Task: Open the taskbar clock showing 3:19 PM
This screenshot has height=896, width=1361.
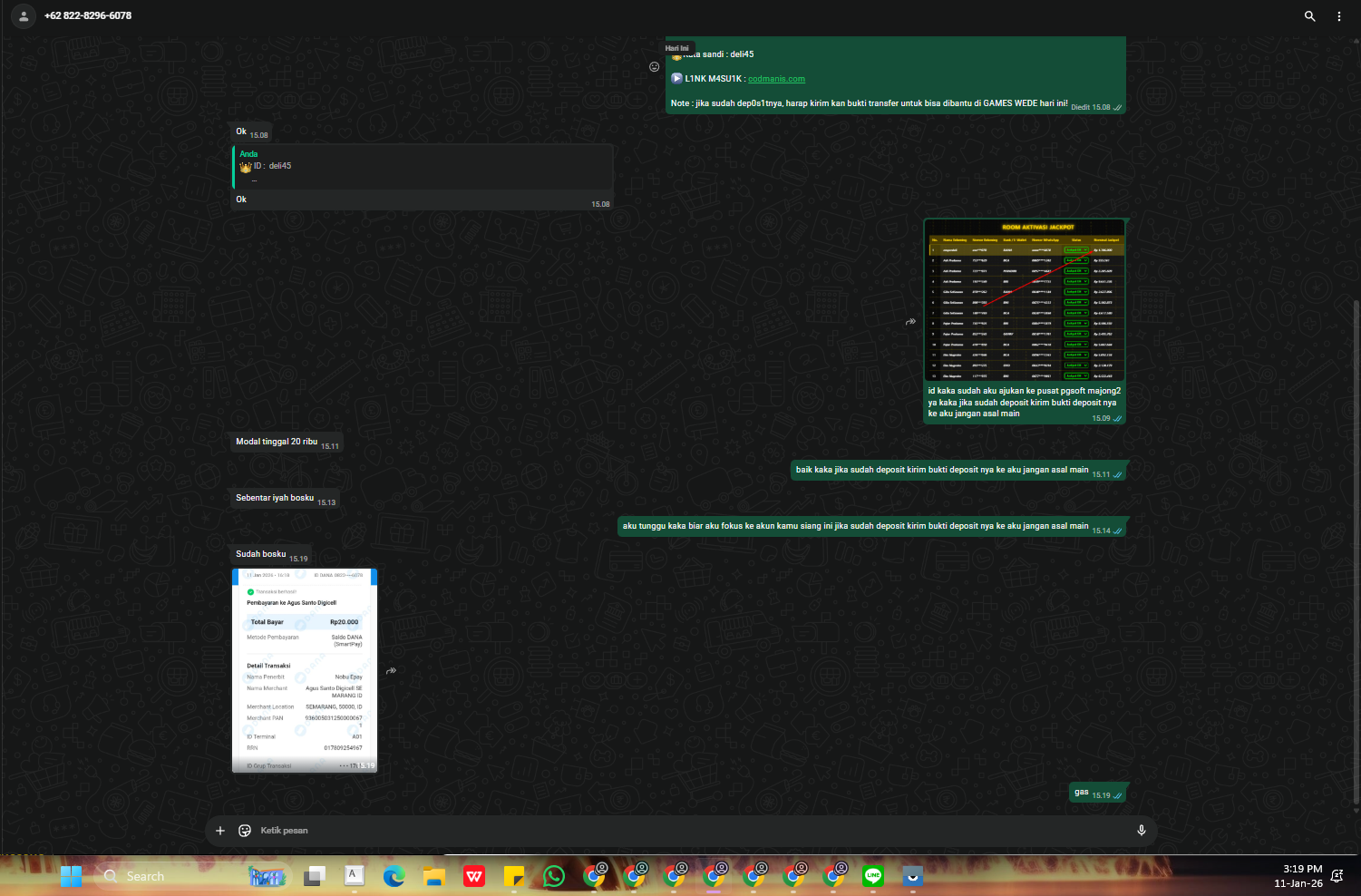Action: pos(1298,876)
